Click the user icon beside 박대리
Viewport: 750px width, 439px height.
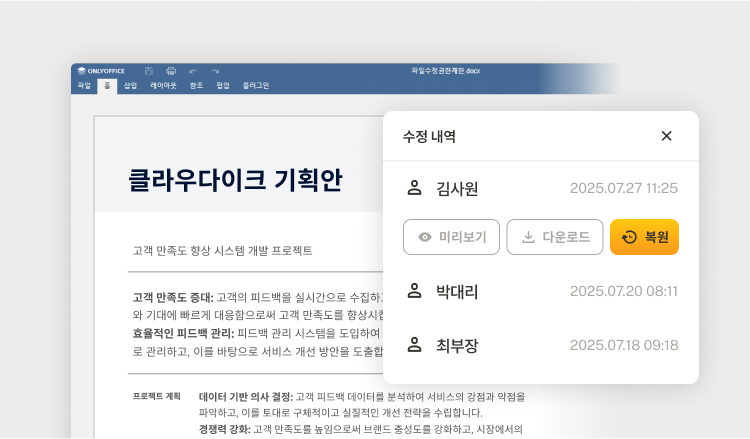click(414, 291)
